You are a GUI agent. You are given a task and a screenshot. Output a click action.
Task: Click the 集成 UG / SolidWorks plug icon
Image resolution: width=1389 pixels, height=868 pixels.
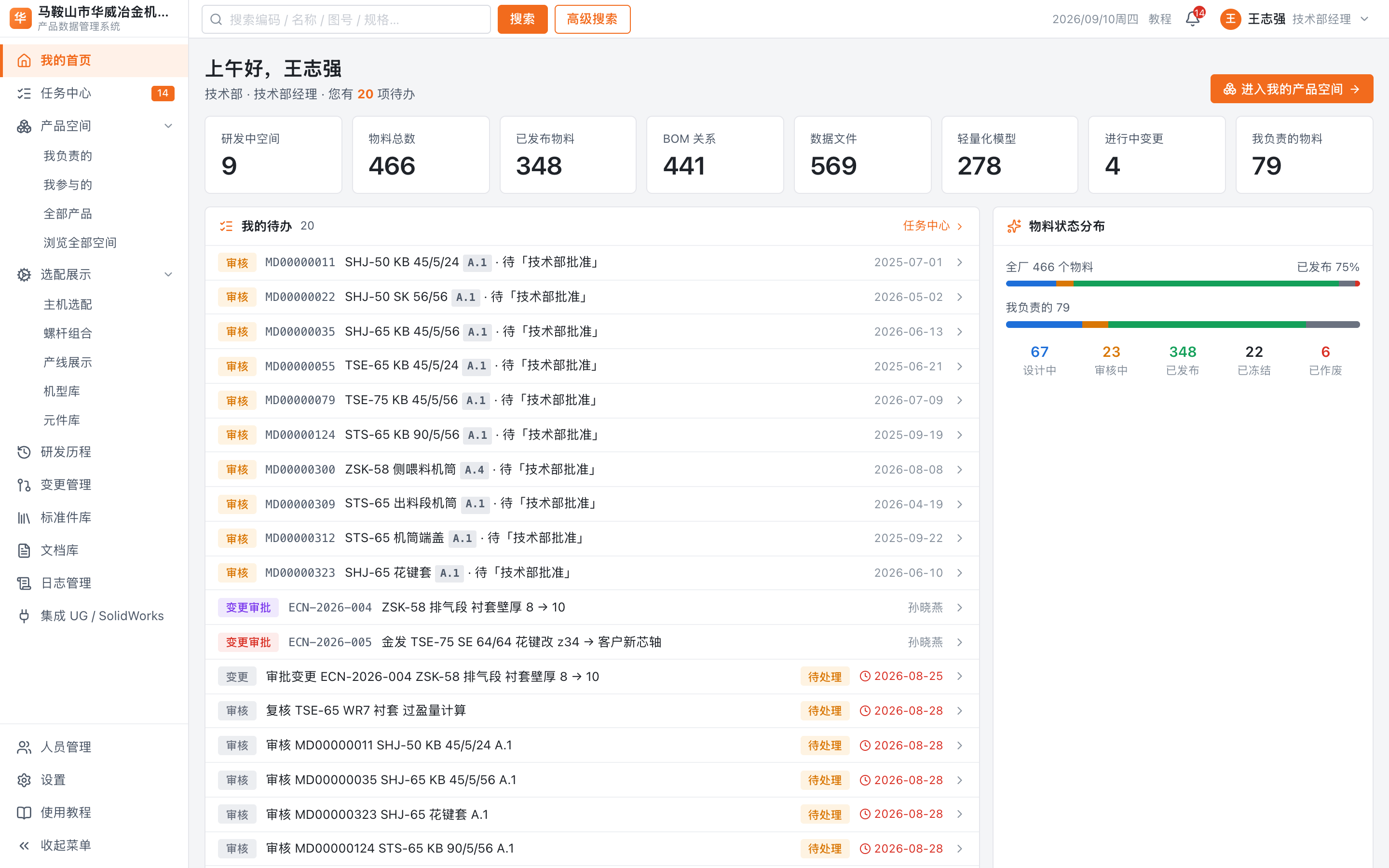coord(24,615)
